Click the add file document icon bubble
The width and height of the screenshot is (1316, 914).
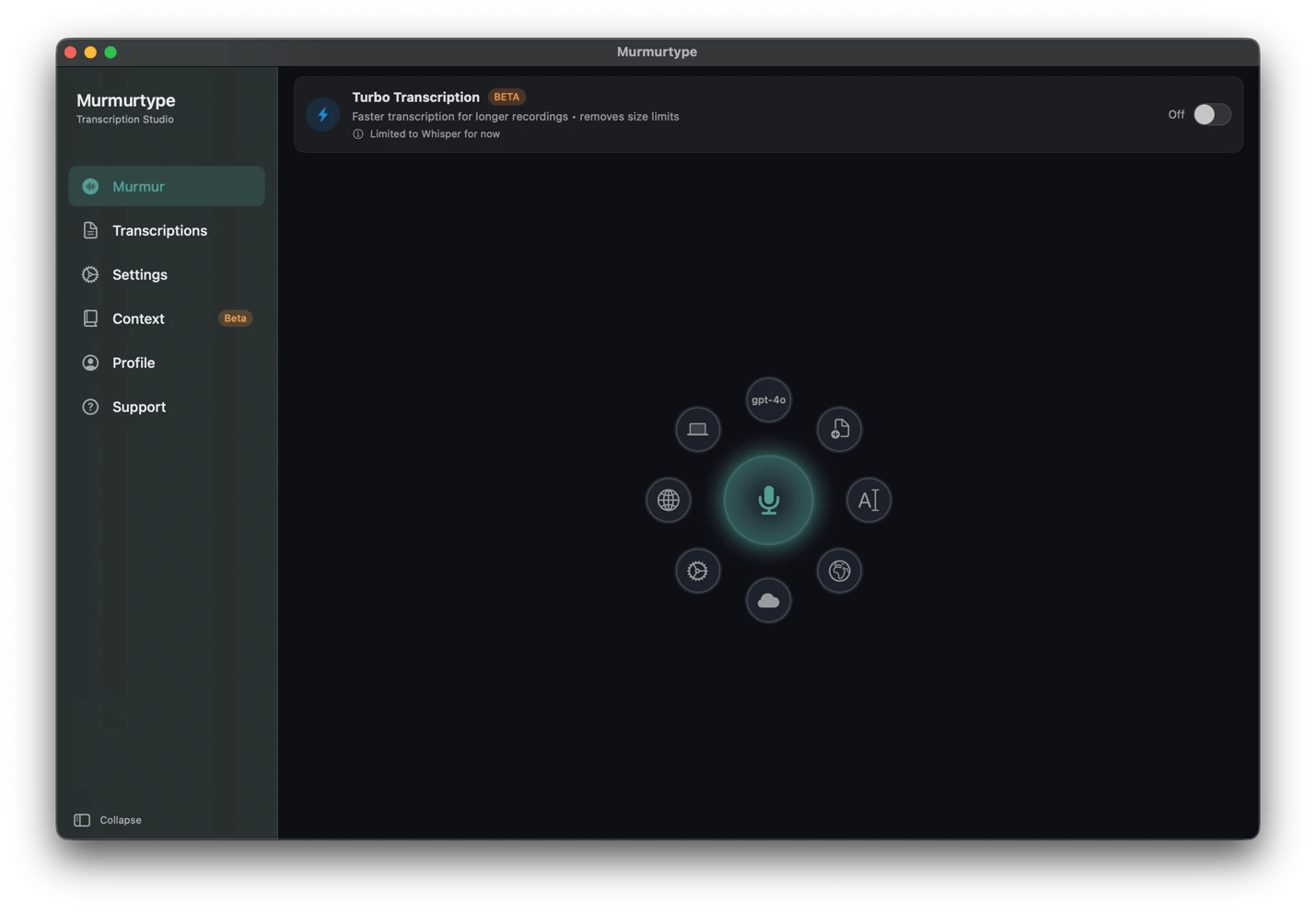point(839,429)
